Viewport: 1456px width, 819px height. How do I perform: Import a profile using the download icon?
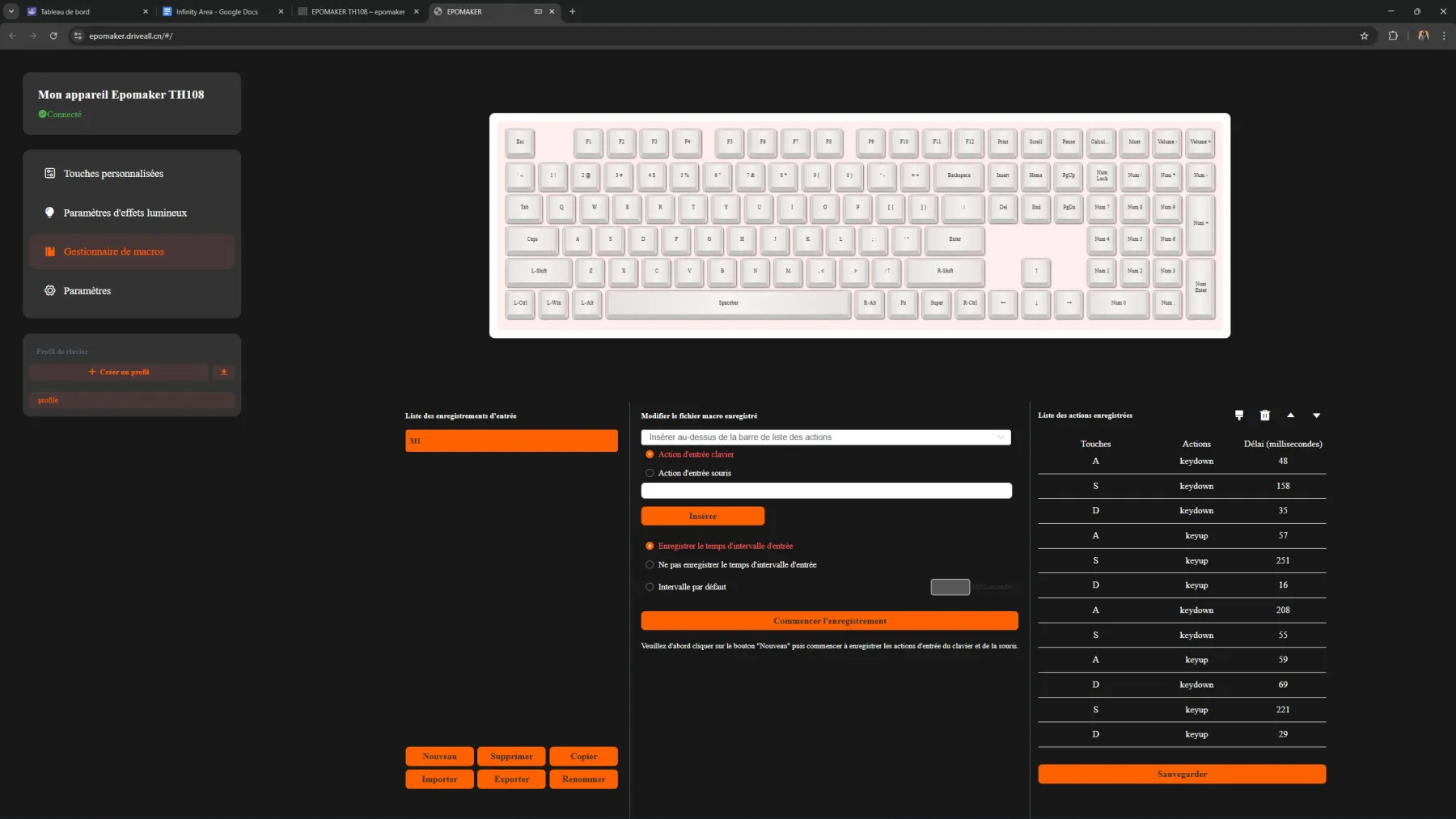[x=224, y=372]
